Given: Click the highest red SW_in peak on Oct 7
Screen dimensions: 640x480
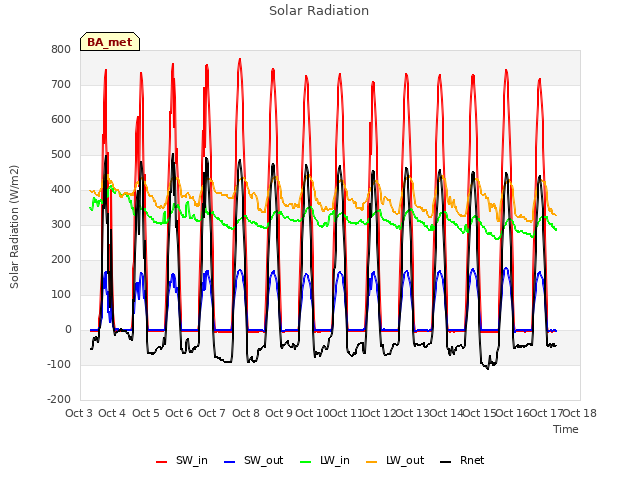Looking at the screenshot, I should click(x=240, y=59).
